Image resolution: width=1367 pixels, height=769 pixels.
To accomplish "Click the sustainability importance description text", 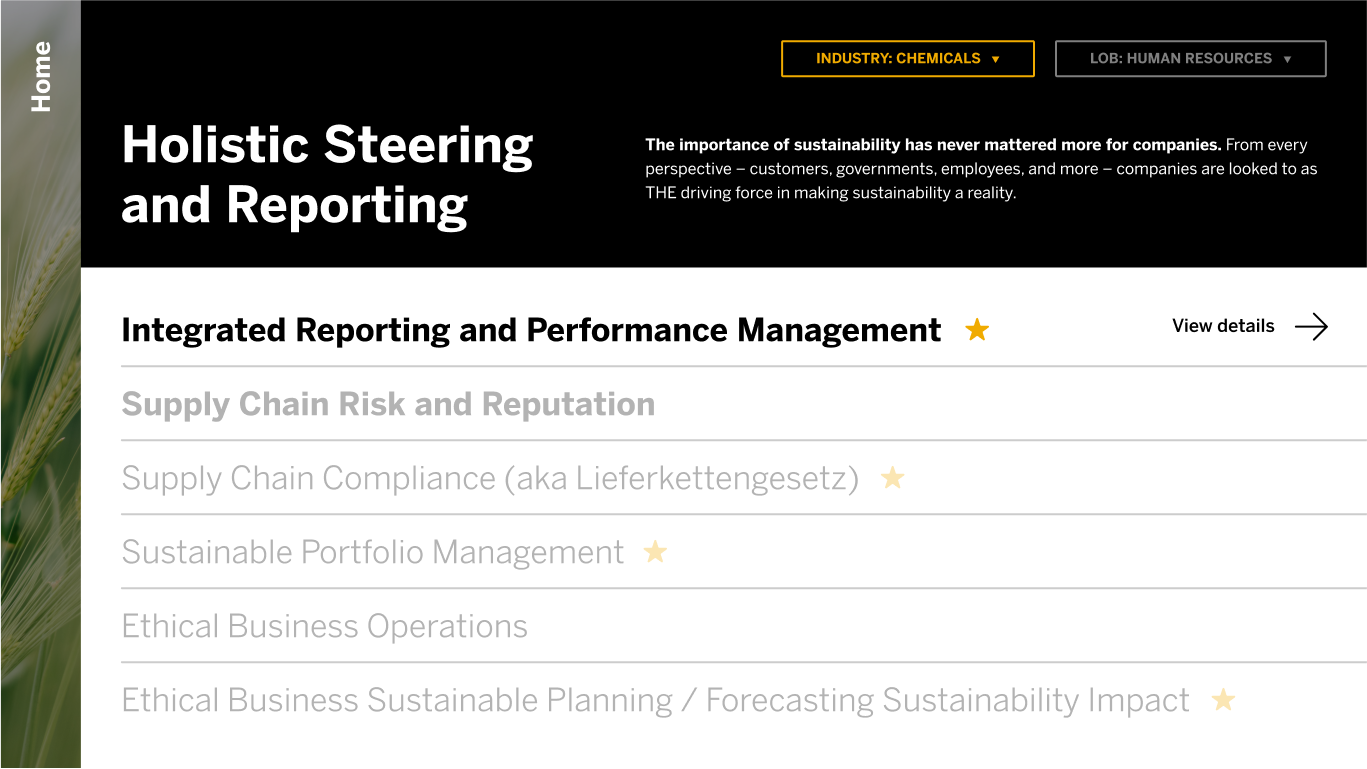I will tap(981, 169).
